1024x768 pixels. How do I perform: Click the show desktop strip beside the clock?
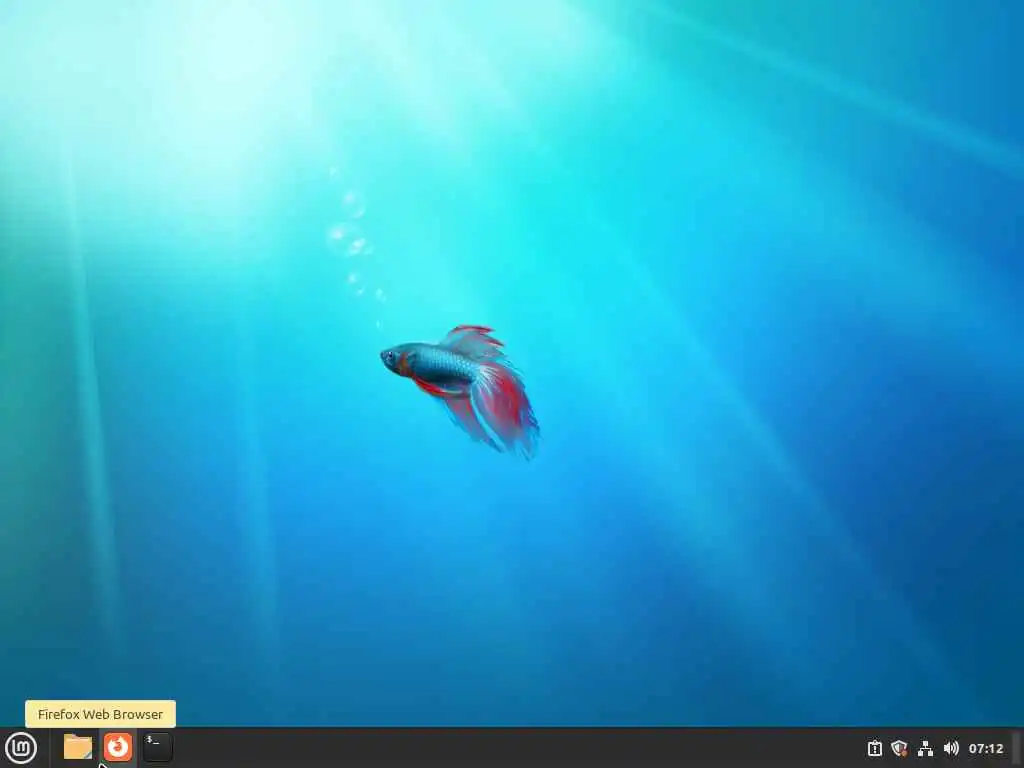point(1016,748)
